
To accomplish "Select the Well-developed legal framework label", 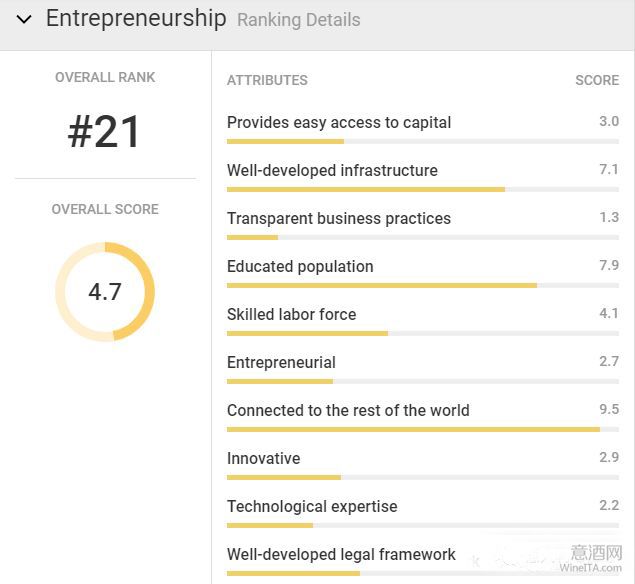I will pyautogui.click(x=341, y=554).
